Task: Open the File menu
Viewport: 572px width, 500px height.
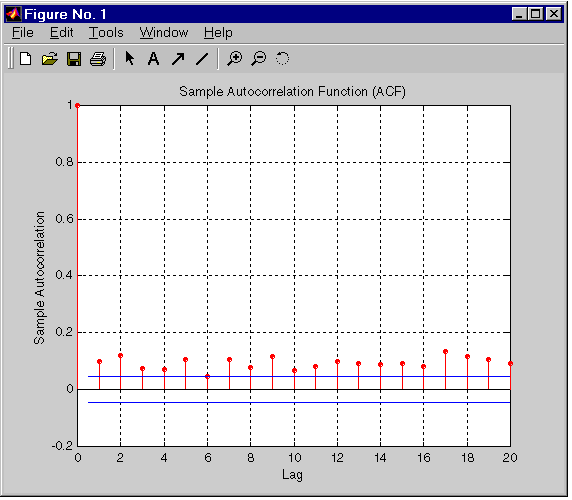Action: pos(23,33)
